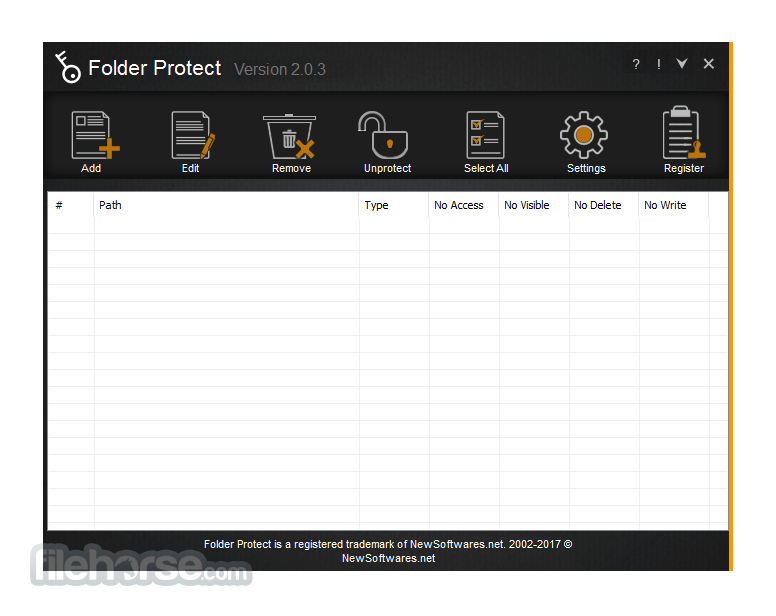Click the No Visible column header
Screen dimensions: 776x616
[x=534, y=205]
